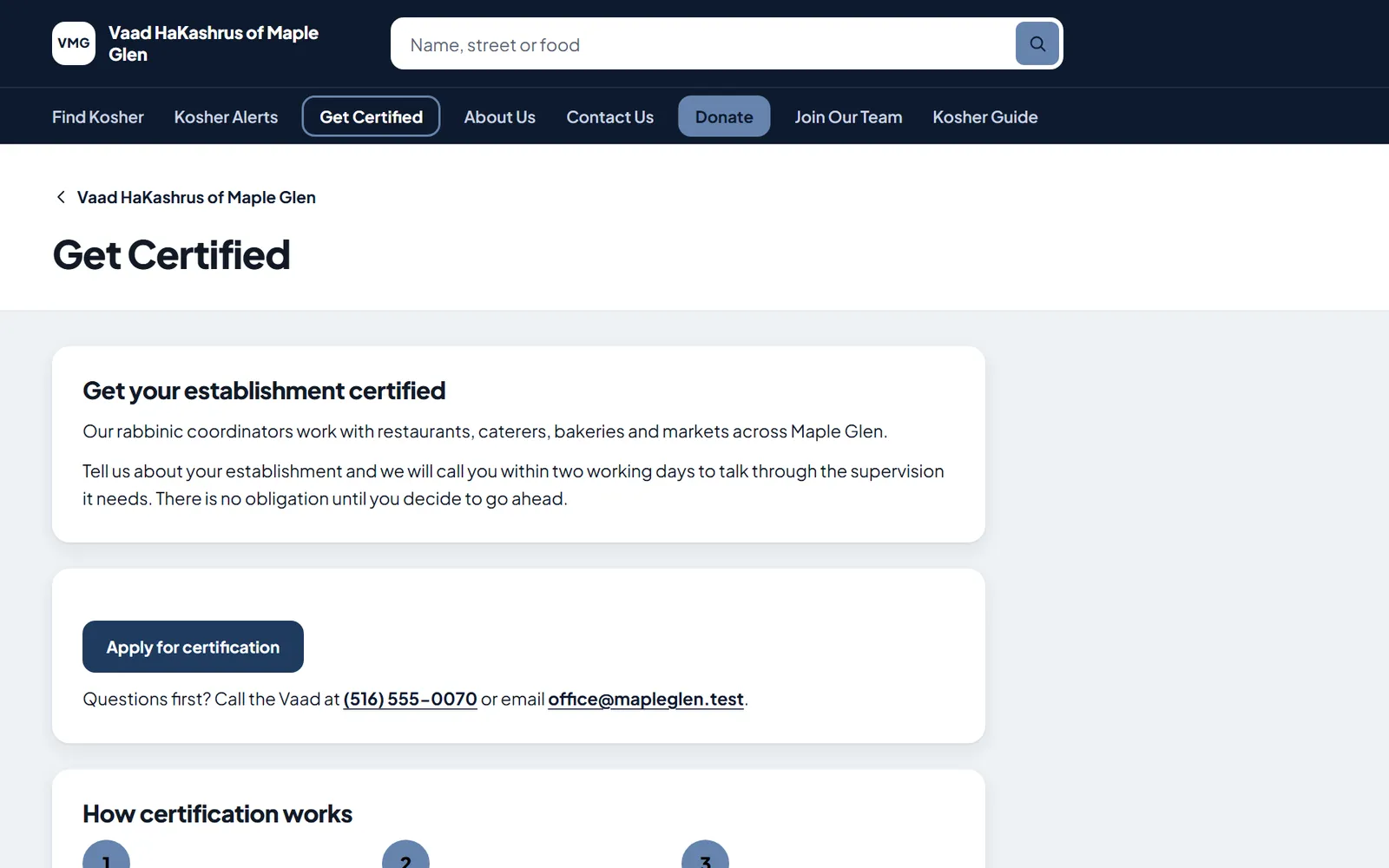
Task: Open the Find Kosher menu item
Action: pos(98,116)
